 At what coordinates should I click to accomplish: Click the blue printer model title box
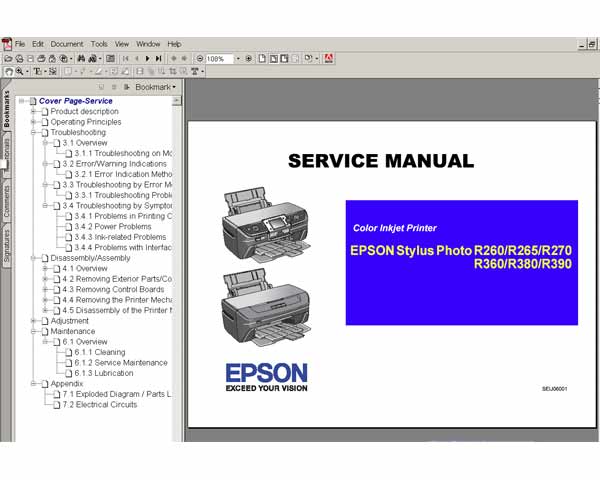[x=462, y=263]
